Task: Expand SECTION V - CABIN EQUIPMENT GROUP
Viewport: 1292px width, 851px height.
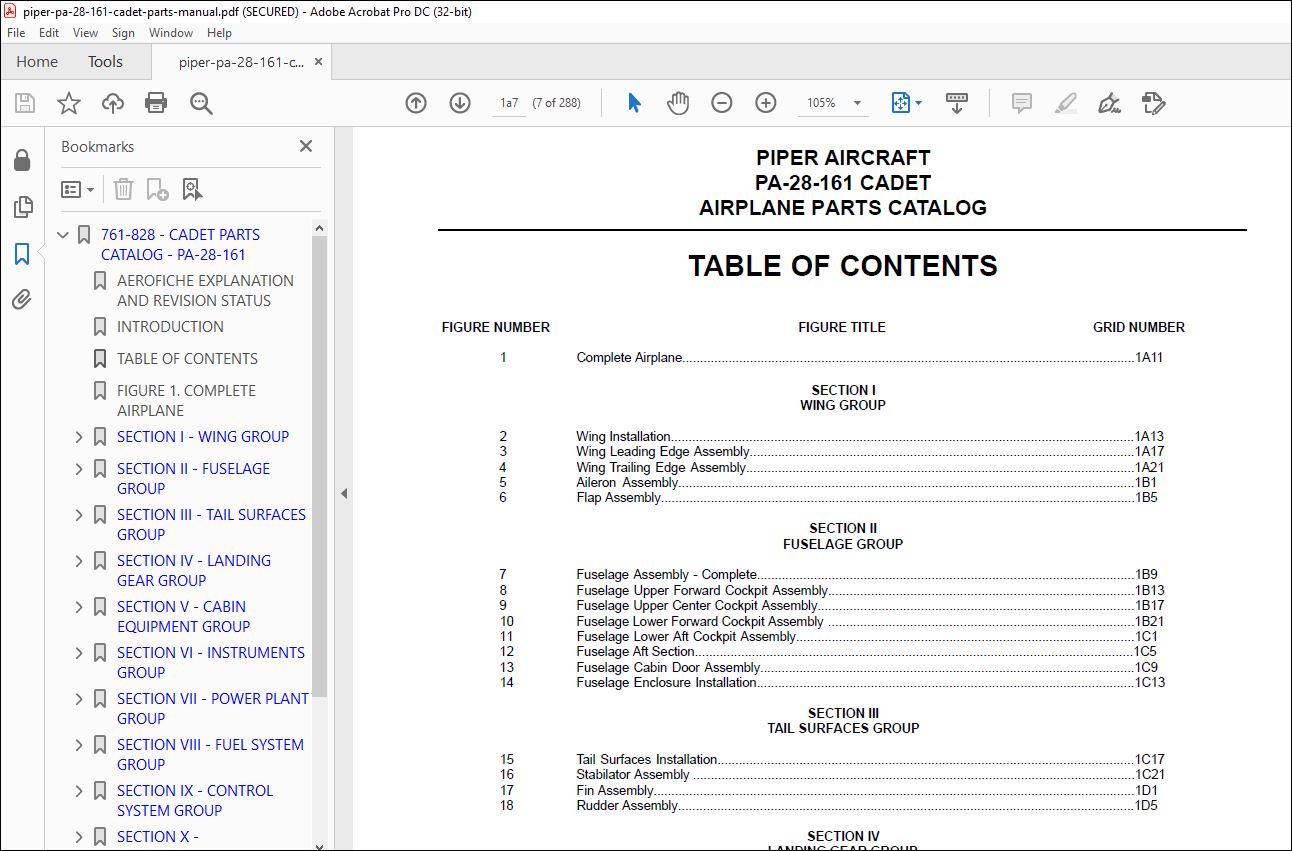Action: 79,607
